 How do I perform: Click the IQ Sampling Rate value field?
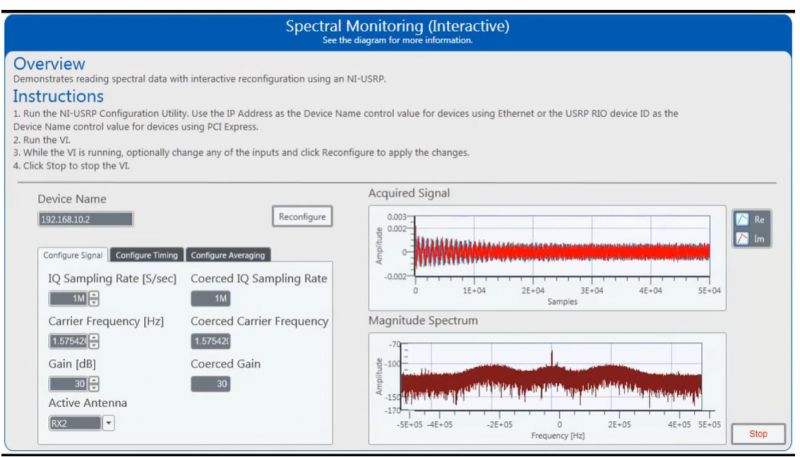[68, 298]
